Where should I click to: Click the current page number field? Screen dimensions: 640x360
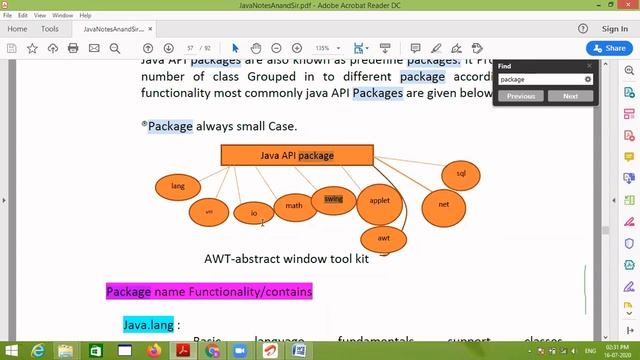(x=190, y=48)
